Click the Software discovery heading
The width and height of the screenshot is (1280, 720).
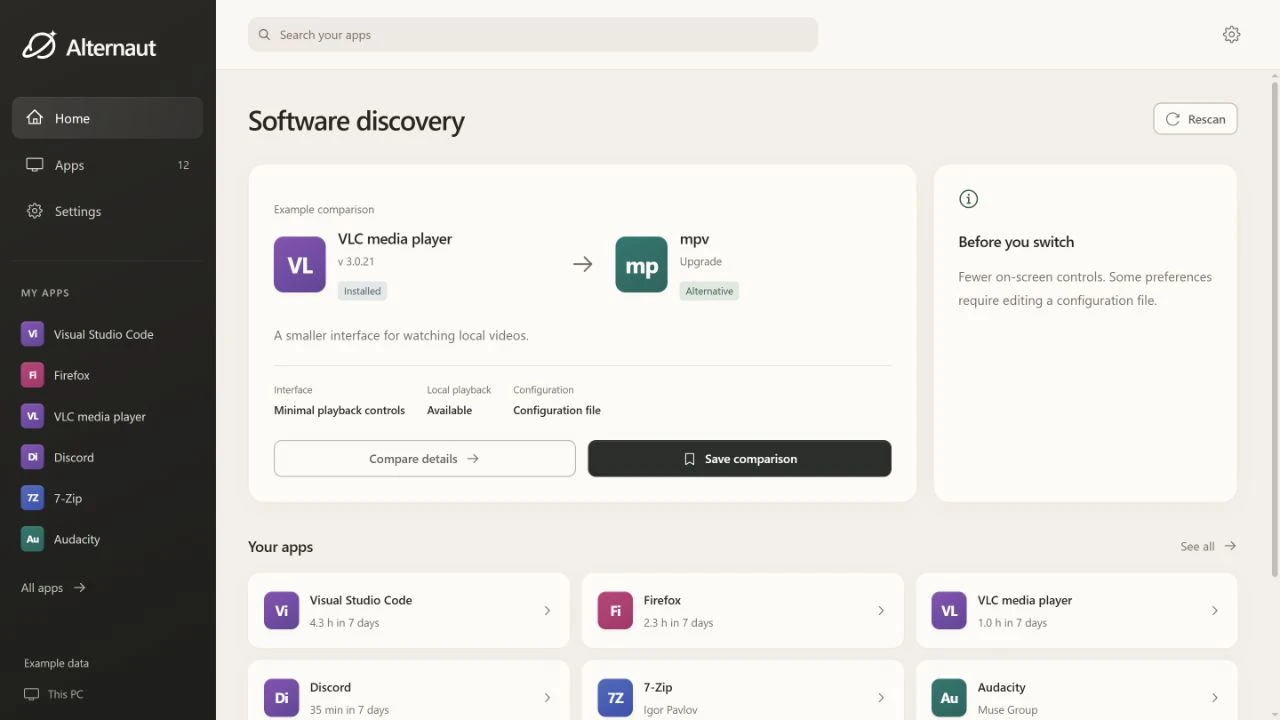pos(356,121)
